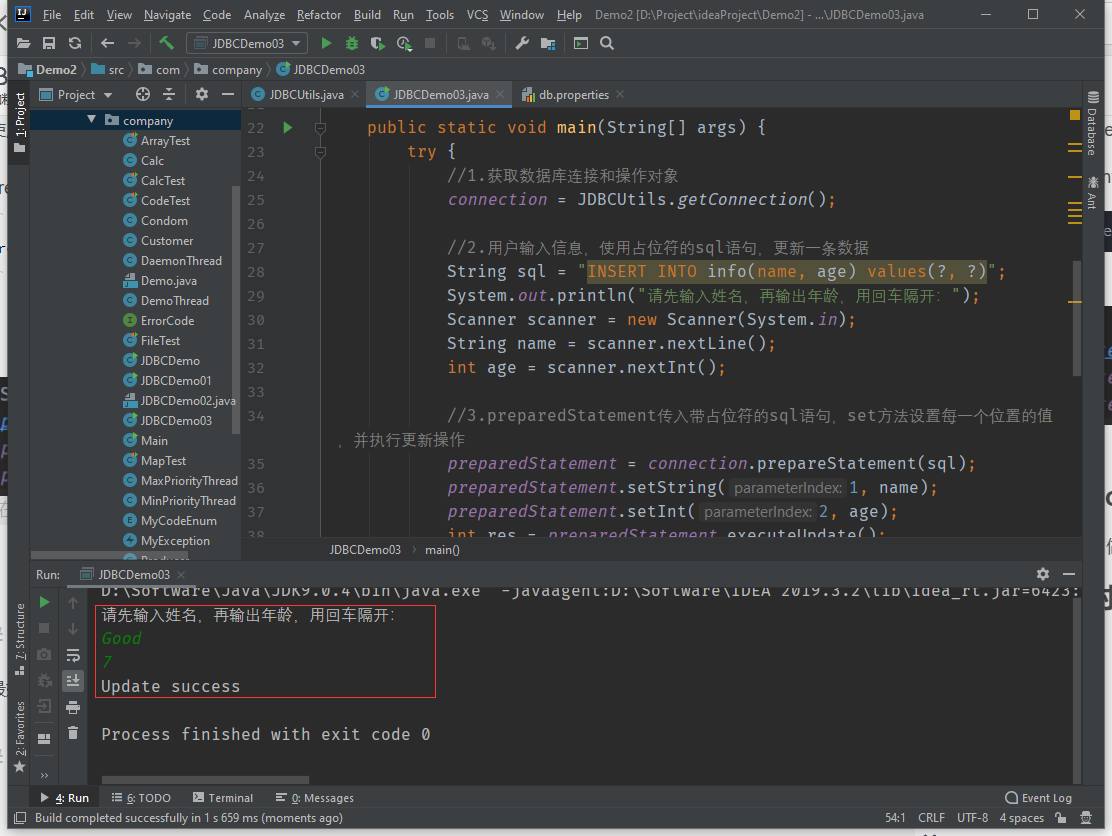Viewport: 1112px width, 836px height.
Task: Run with coverage using the shield icon
Action: (x=377, y=43)
